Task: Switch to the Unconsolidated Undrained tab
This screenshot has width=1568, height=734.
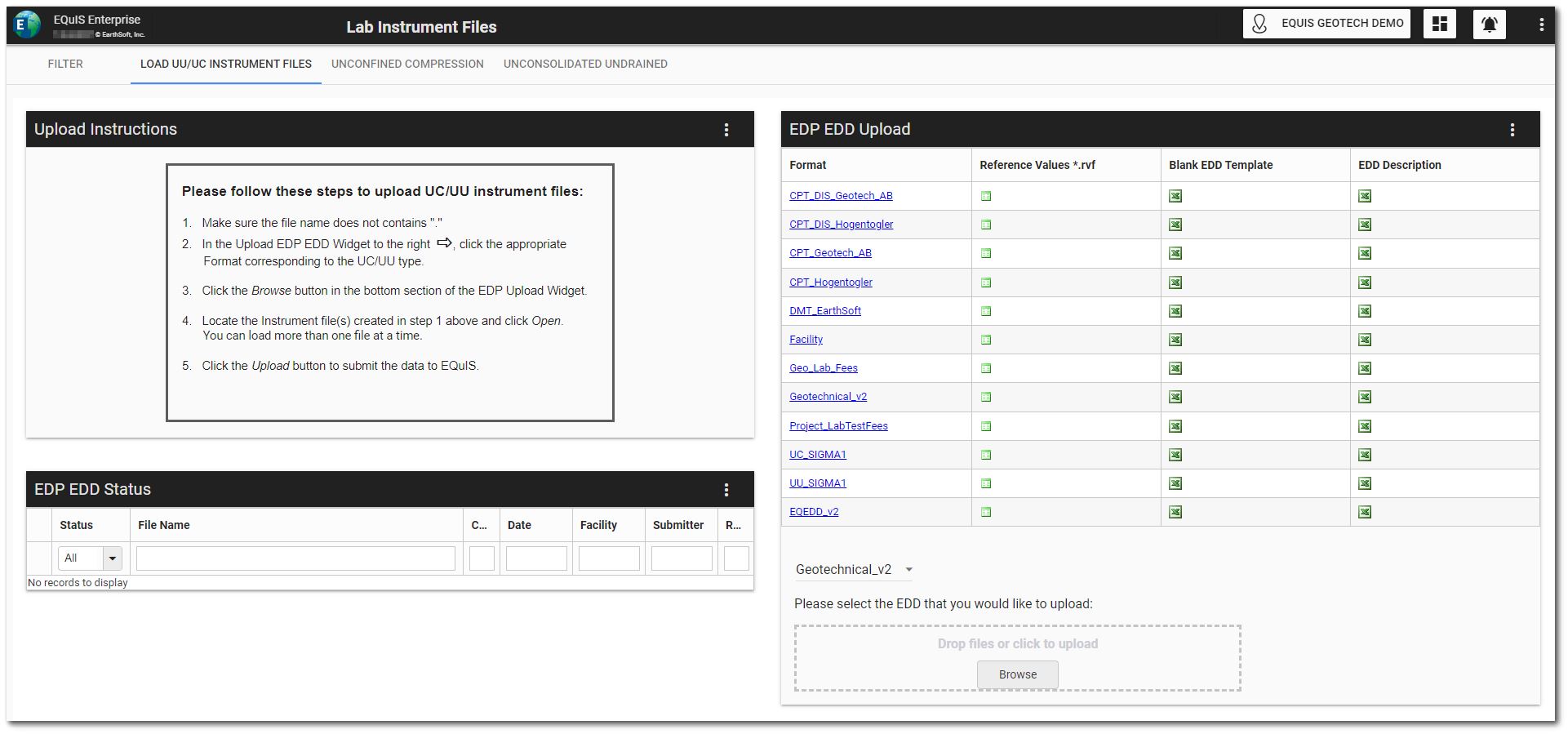Action: [x=585, y=64]
